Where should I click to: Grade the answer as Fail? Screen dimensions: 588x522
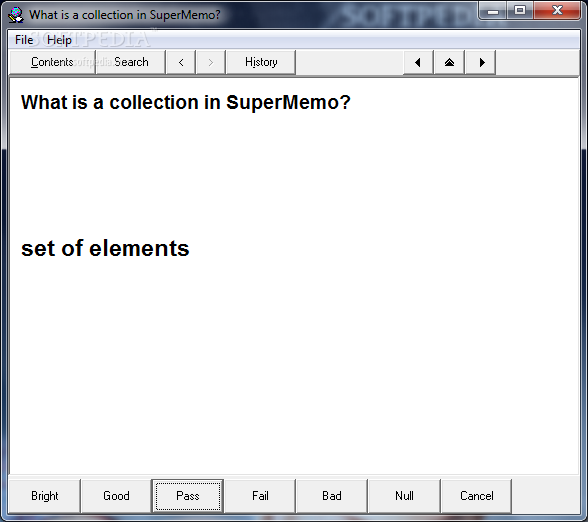click(260, 496)
